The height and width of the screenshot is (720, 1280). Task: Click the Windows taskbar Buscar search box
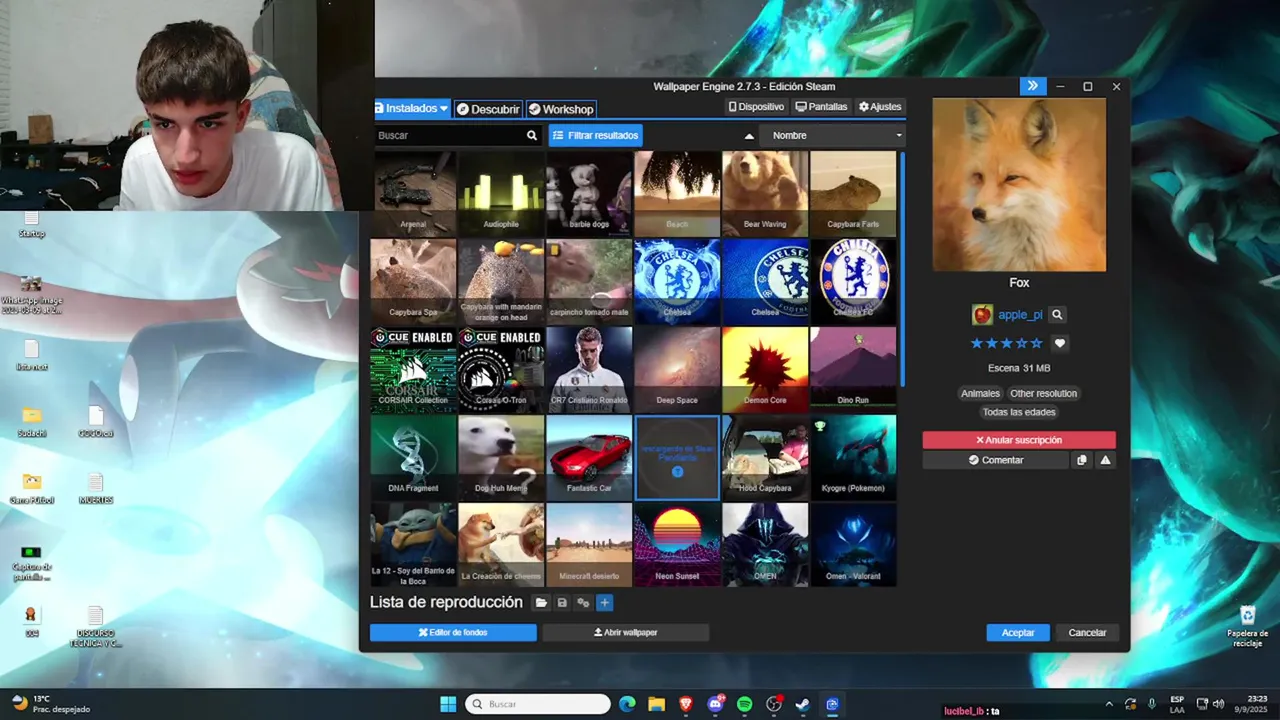(x=538, y=704)
